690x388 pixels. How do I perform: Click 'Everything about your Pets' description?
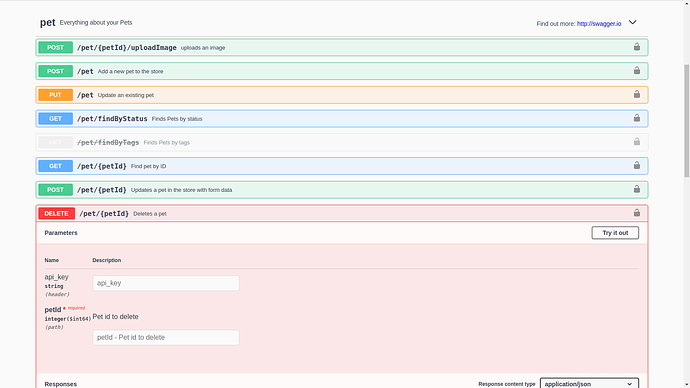[x=96, y=22]
